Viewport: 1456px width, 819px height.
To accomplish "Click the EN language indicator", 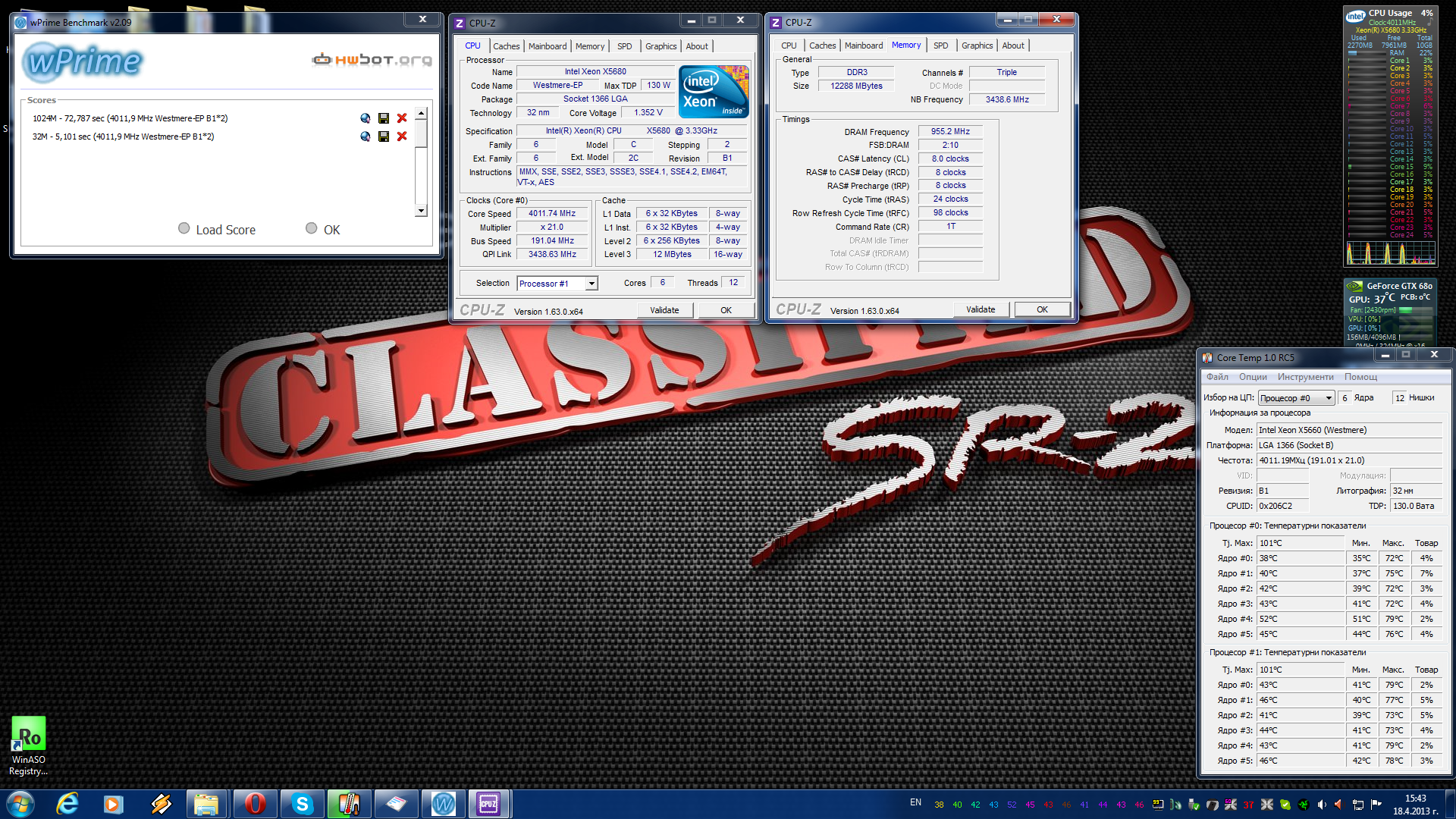I will (x=915, y=802).
